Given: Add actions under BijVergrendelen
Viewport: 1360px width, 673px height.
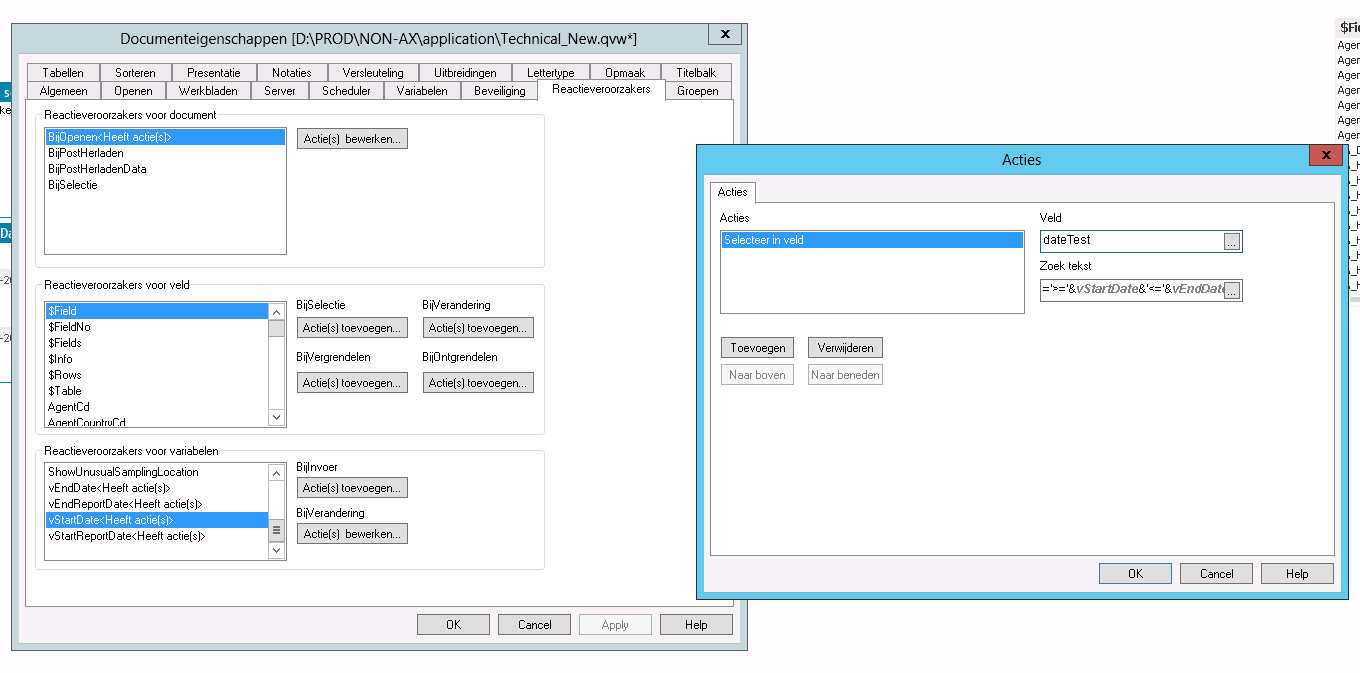Looking at the screenshot, I should [352, 383].
